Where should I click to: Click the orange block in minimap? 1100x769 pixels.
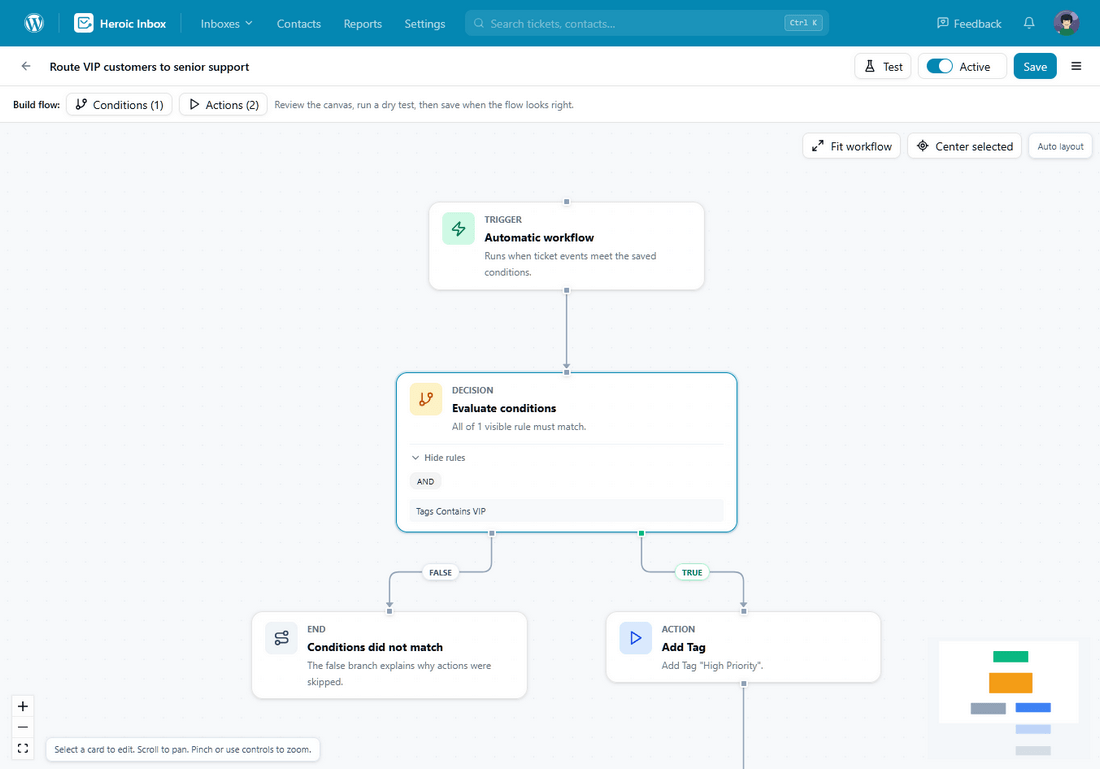(1010, 683)
